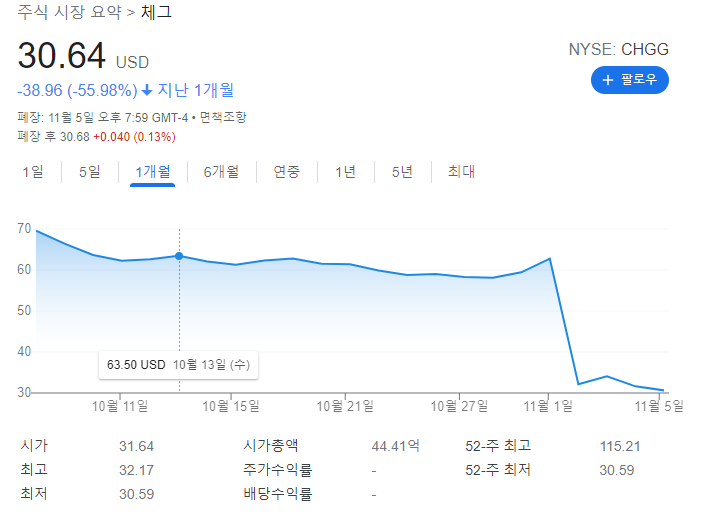The height and width of the screenshot is (523, 711).
Task: Select the 1개월 time range tab
Action: 152,172
